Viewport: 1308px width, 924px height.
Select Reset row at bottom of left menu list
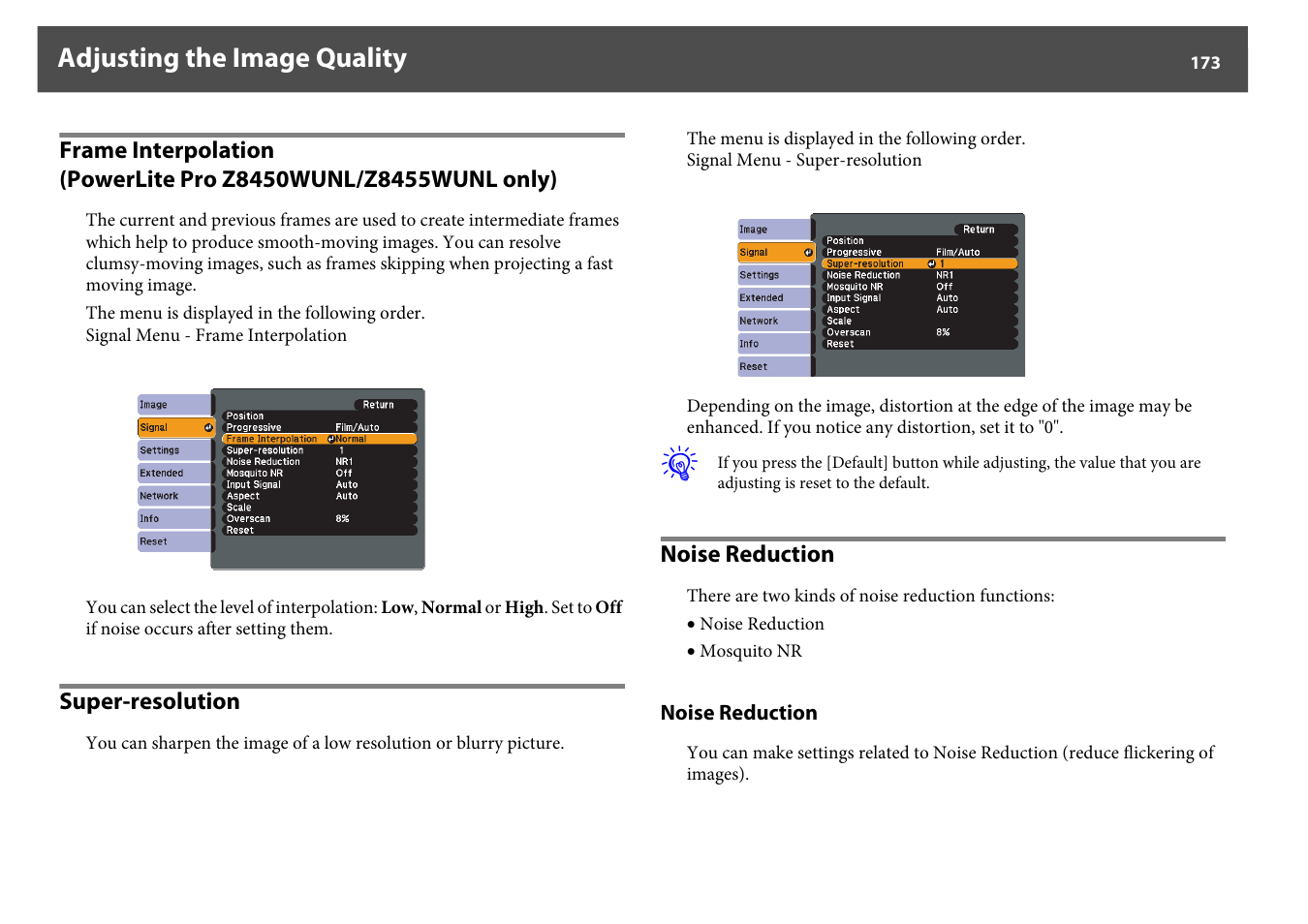[320, 531]
